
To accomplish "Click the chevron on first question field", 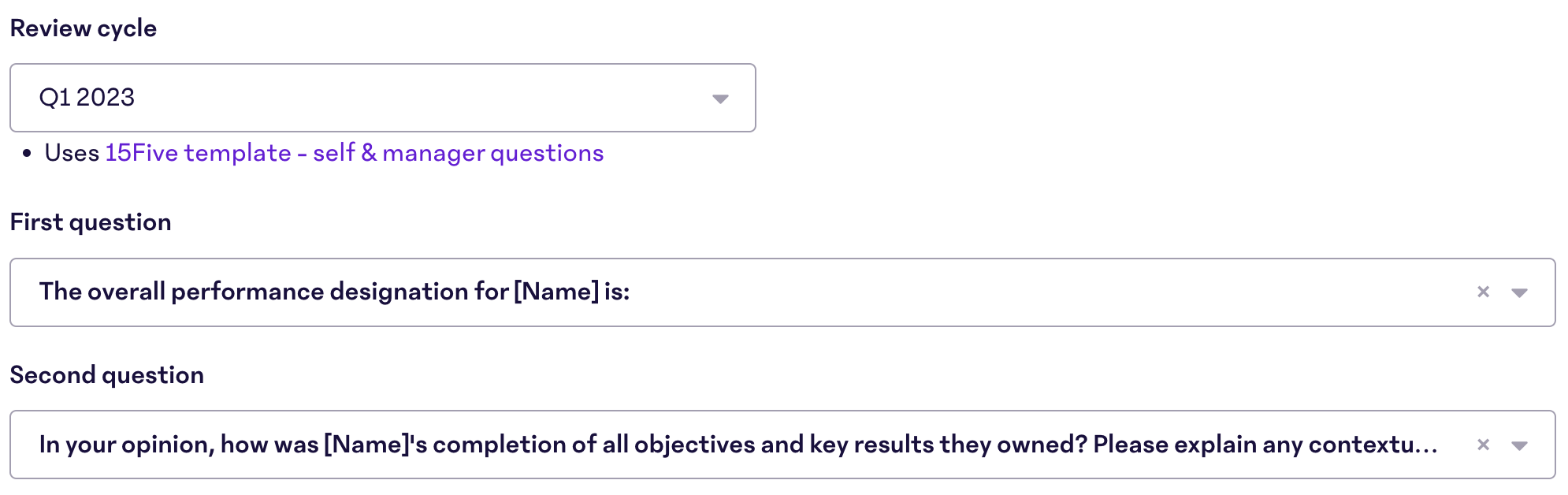I will point(1521,292).
